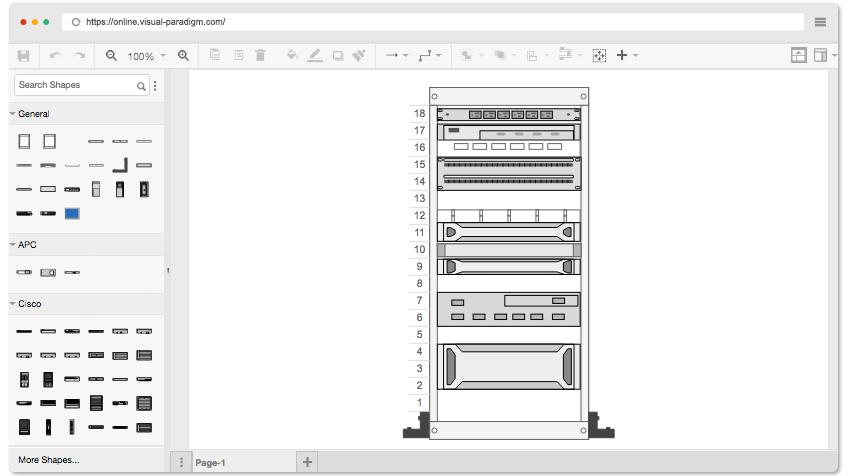The width and height of the screenshot is (848, 476).
Task: Click the Align shapes icon
Action: click(532, 56)
